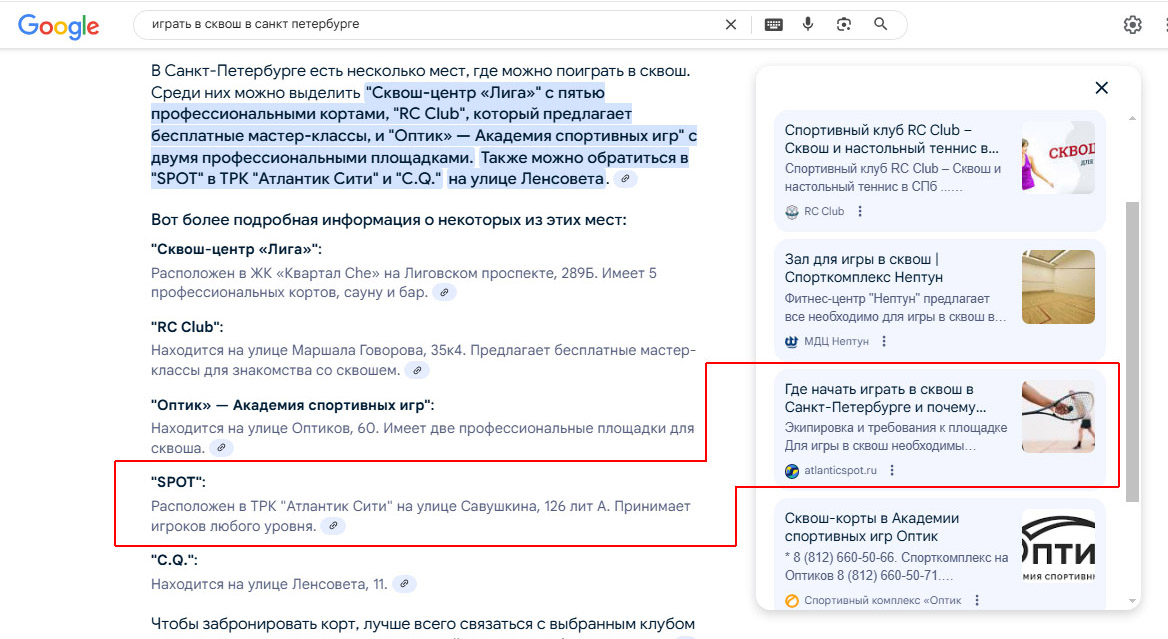Open source link for Оптик description
Viewport: 1168px width, 639px height.
(221, 448)
